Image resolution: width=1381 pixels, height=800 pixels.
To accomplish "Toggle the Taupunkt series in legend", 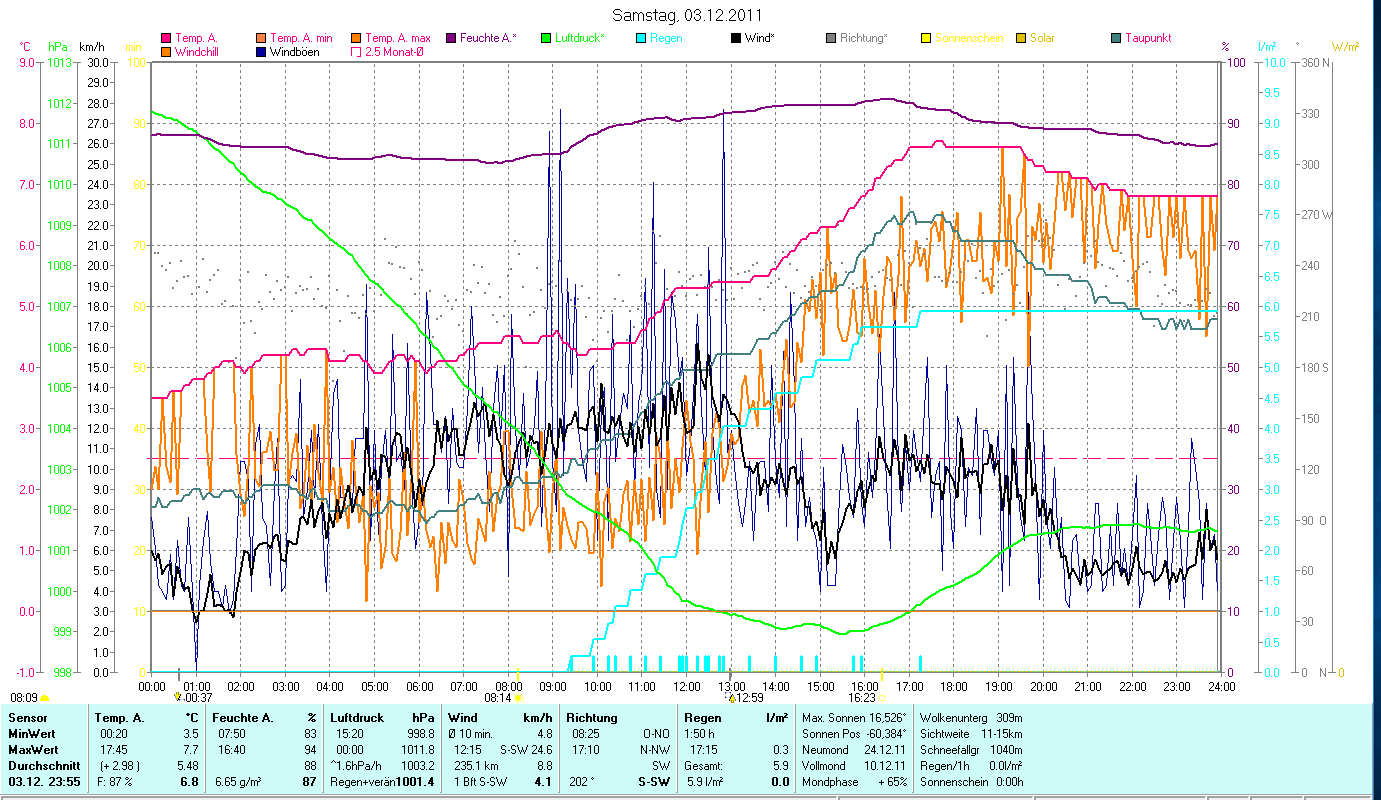I will (x=1116, y=38).
